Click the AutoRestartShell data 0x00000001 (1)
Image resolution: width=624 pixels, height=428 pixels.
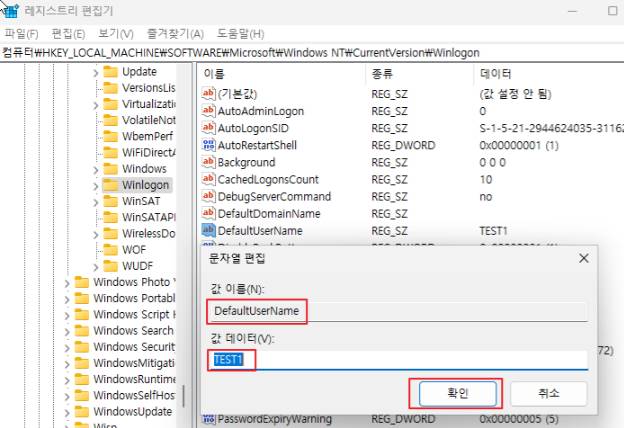(519, 145)
